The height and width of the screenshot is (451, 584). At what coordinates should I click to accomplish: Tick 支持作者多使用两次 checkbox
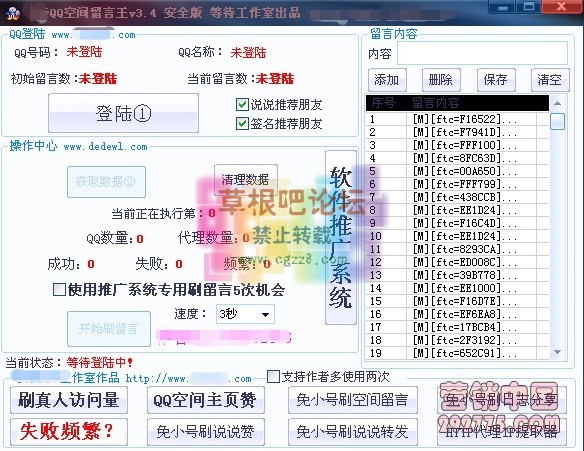point(273,377)
